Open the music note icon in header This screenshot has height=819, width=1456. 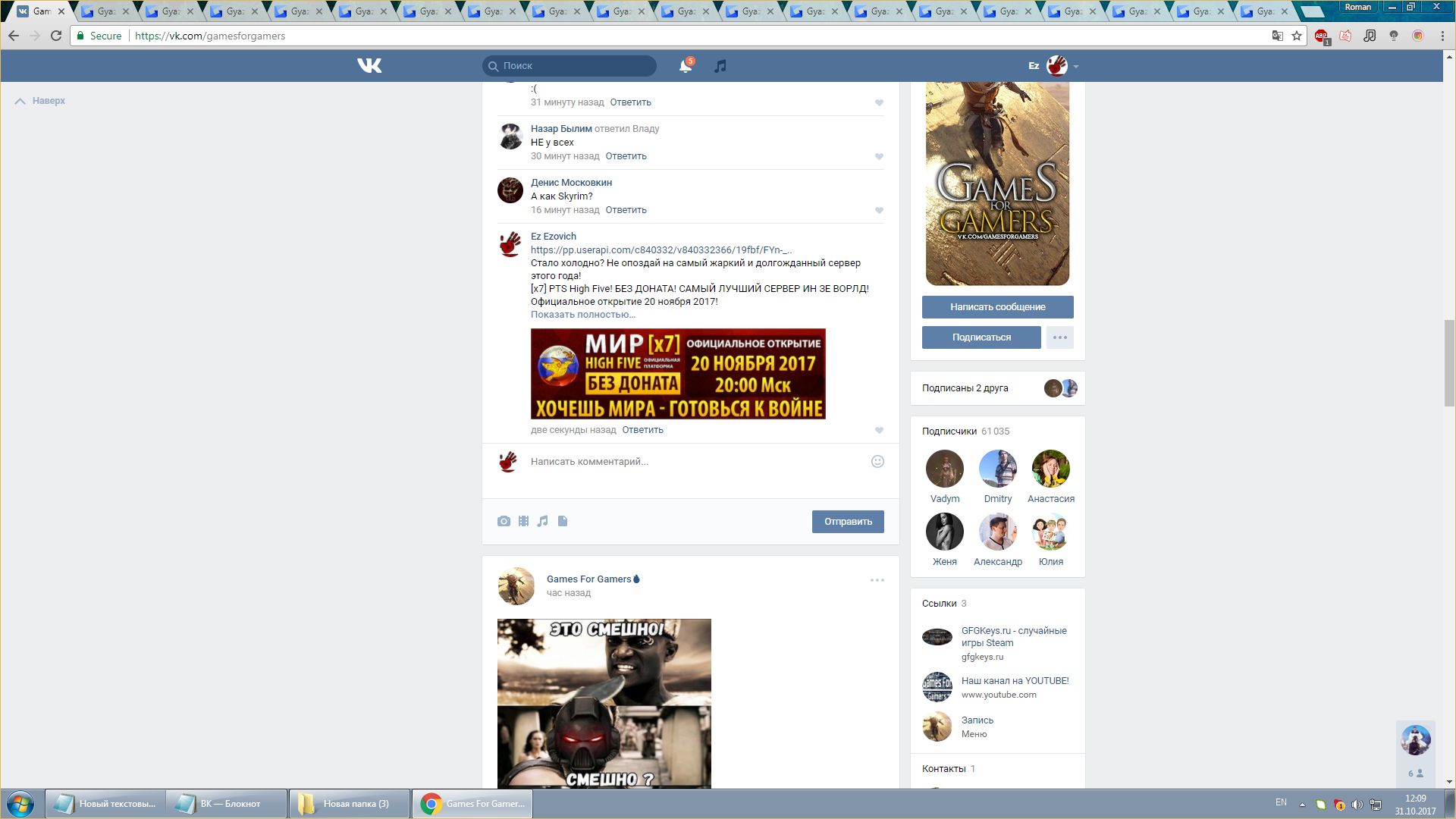720,66
